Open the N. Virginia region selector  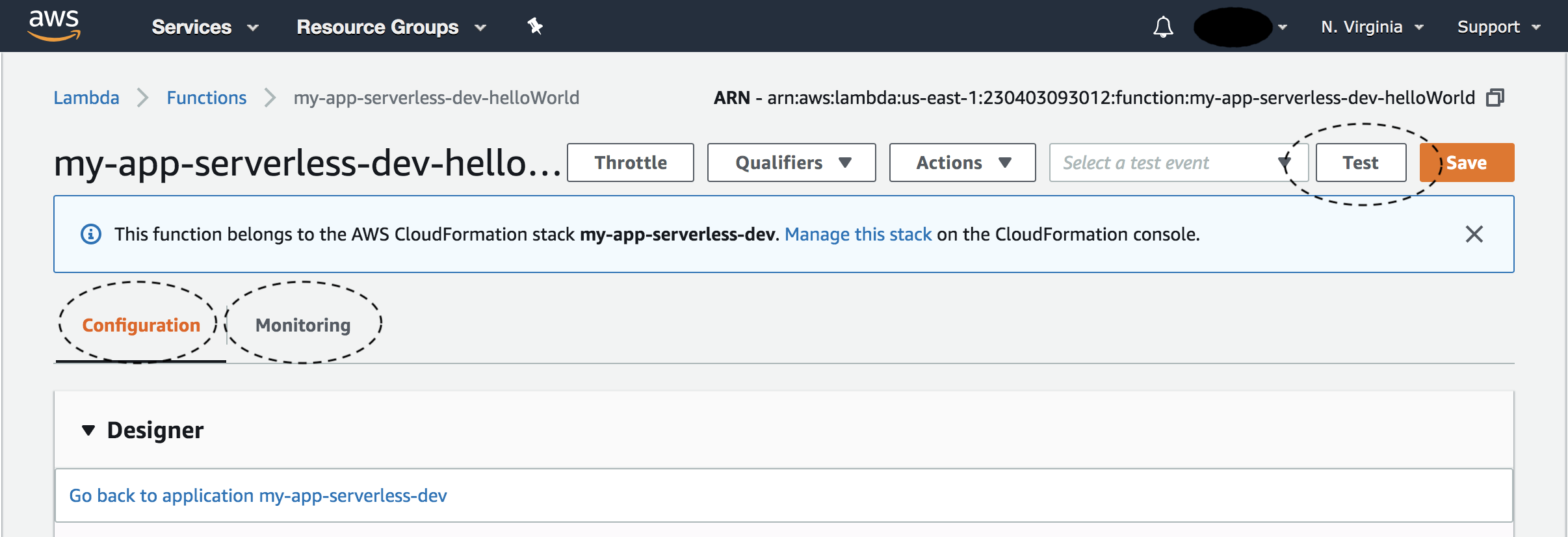pyautogui.click(x=1372, y=27)
